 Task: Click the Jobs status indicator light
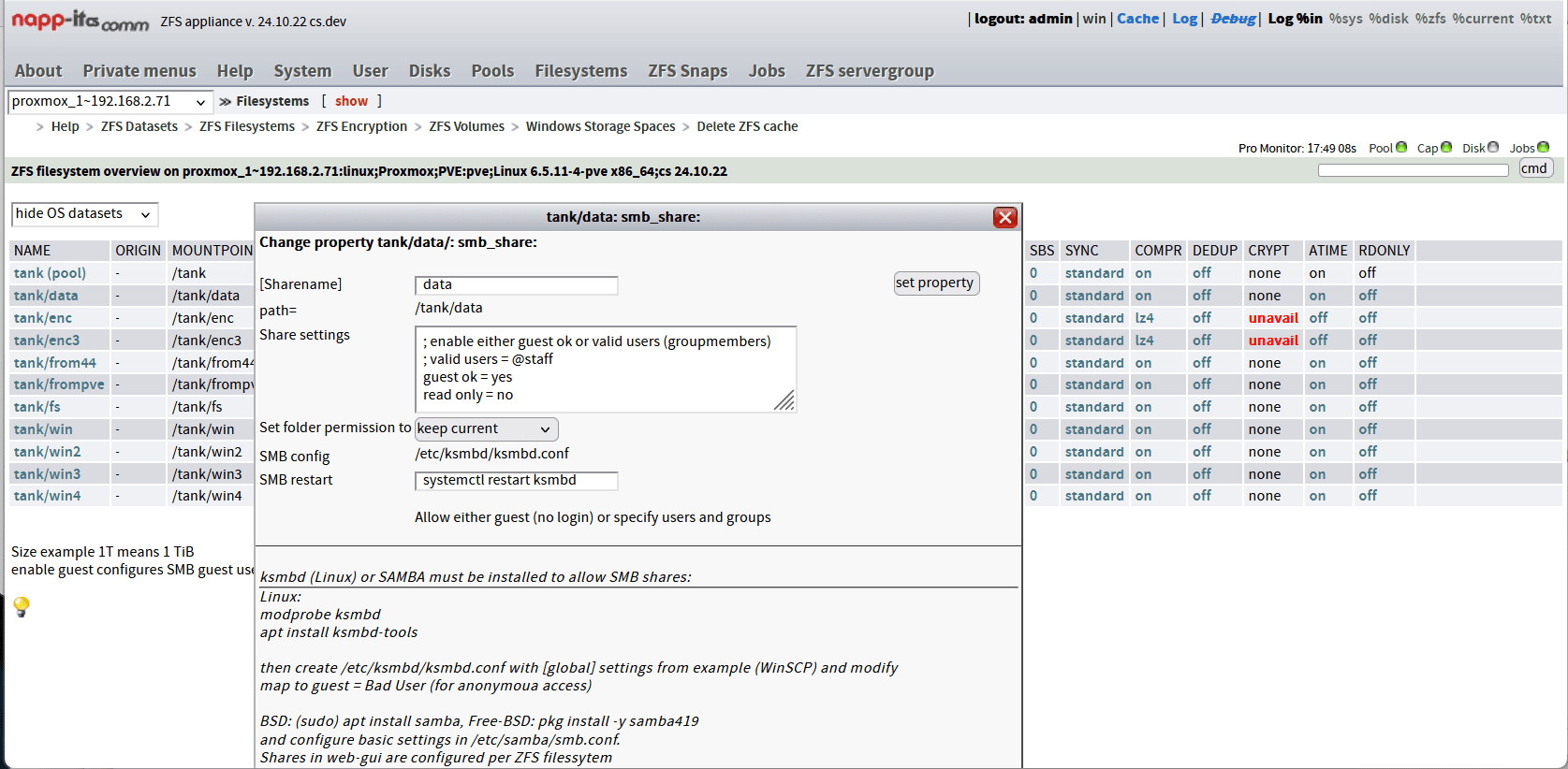[x=1544, y=147]
